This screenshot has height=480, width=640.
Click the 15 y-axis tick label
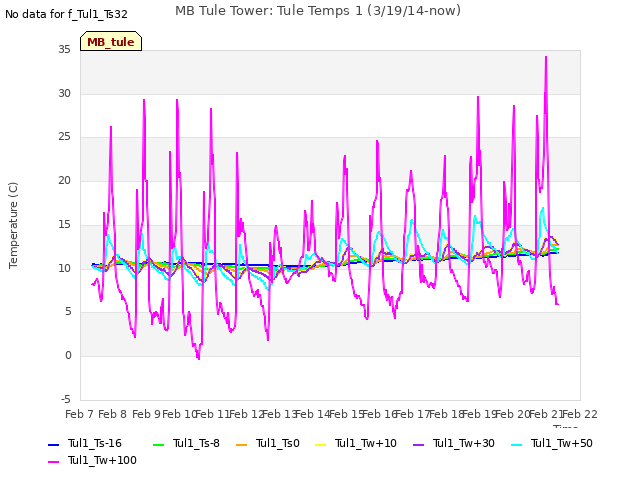click(64, 224)
